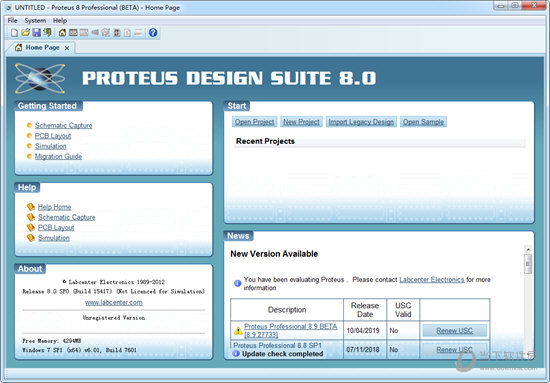Click Import Legacy Design

tap(361, 122)
